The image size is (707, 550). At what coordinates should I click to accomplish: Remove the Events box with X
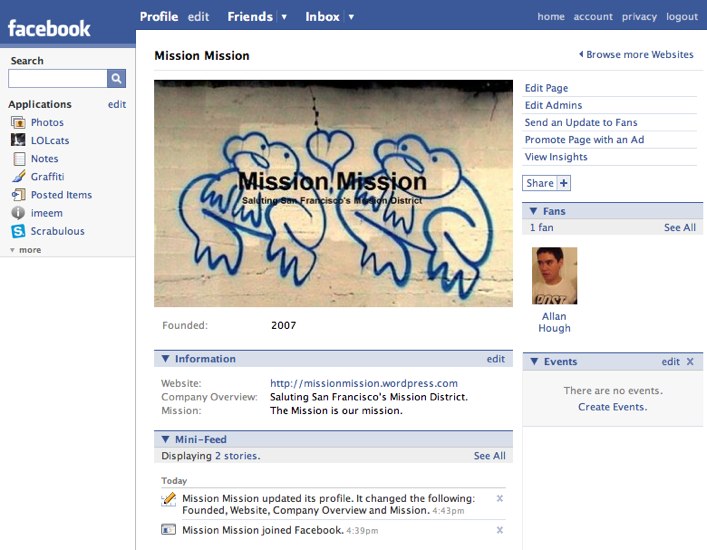pos(690,362)
